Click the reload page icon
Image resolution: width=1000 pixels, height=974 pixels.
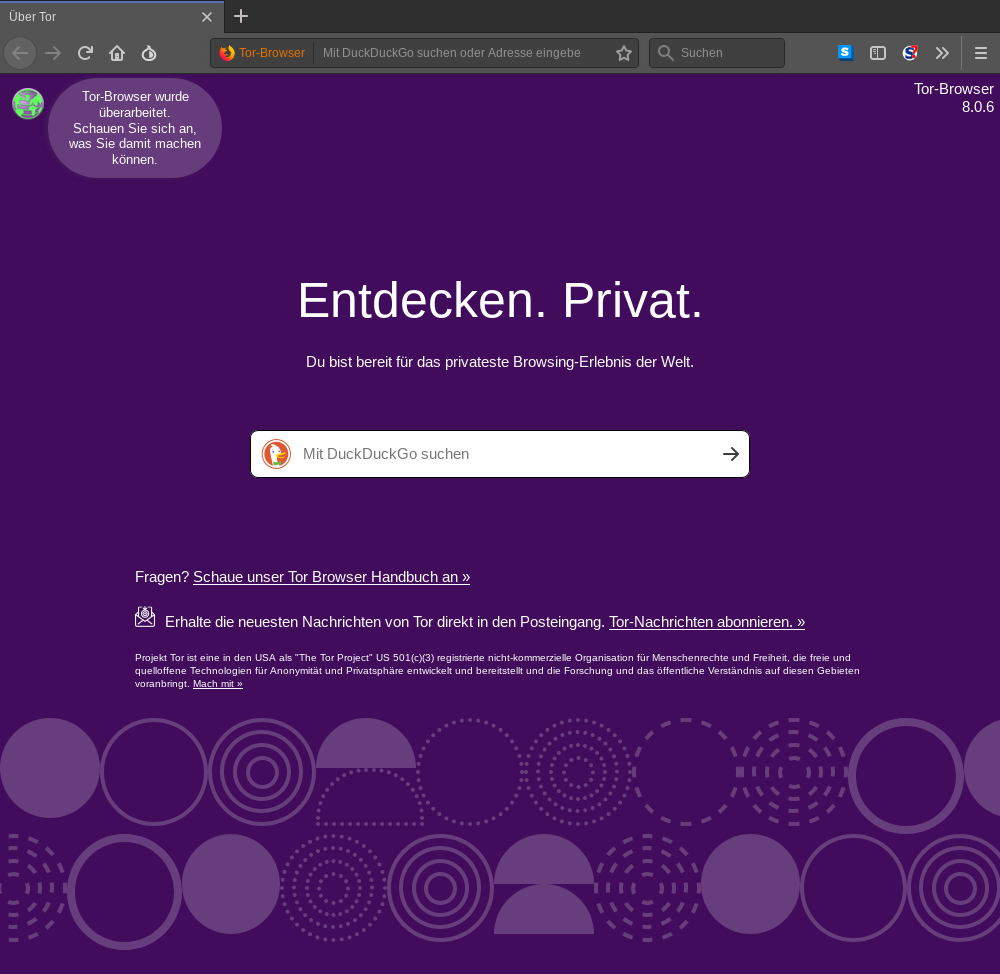[86, 53]
